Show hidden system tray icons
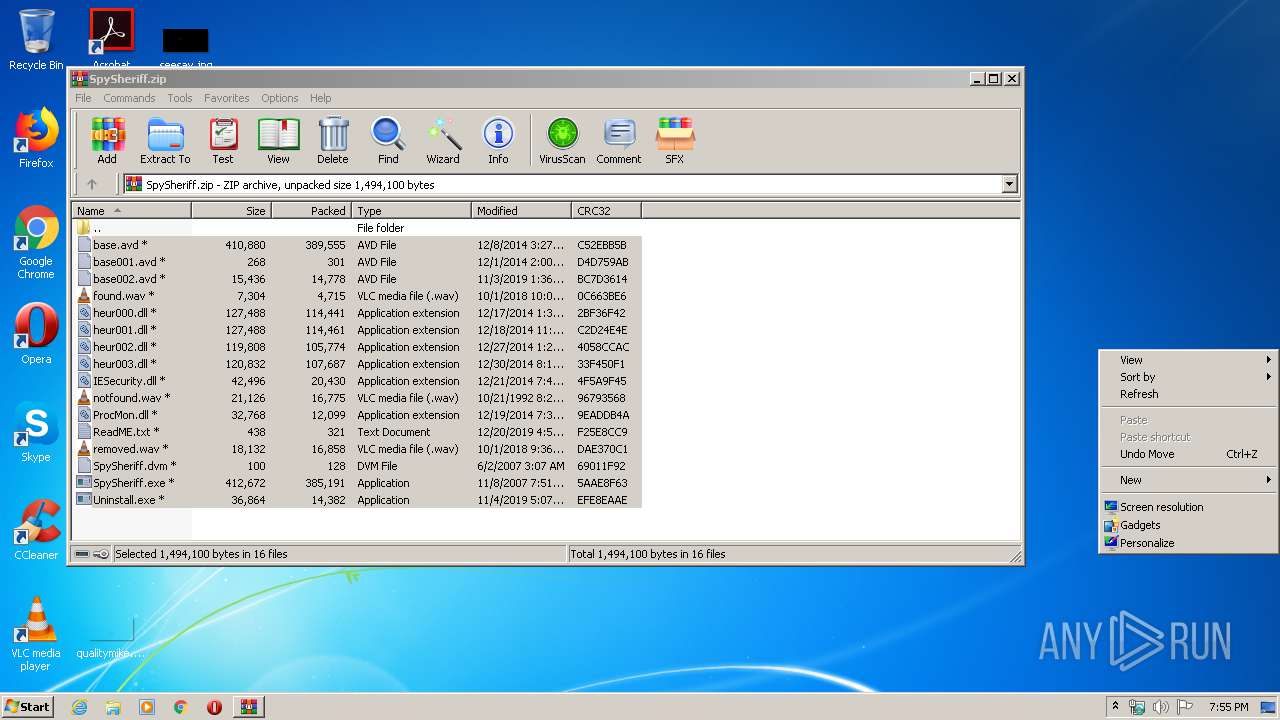The height and width of the screenshot is (720, 1280). [x=1115, y=707]
